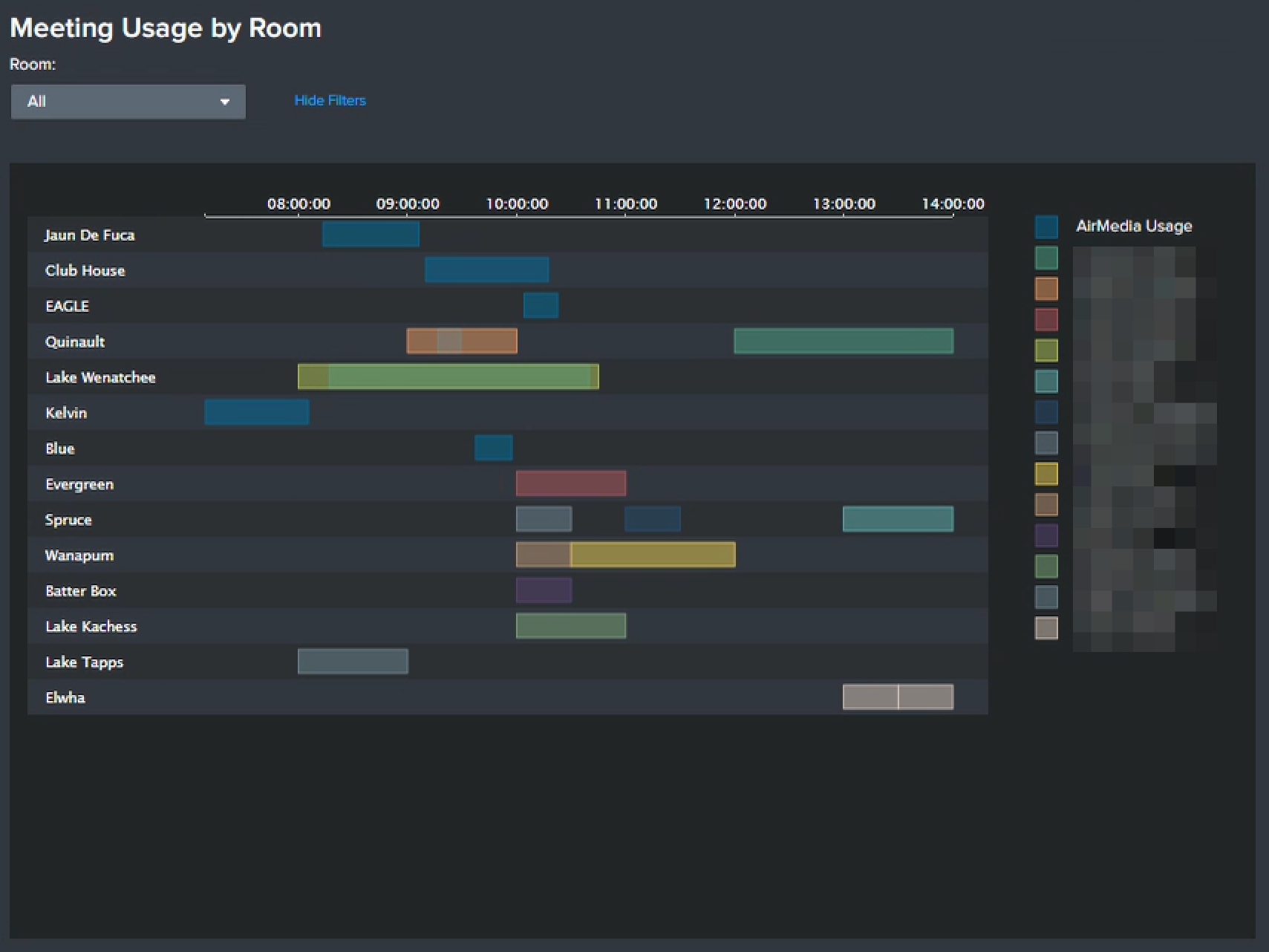The width and height of the screenshot is (1269, 952).
Task: Click the 10:00:00 time axis label
Action: 517,203
